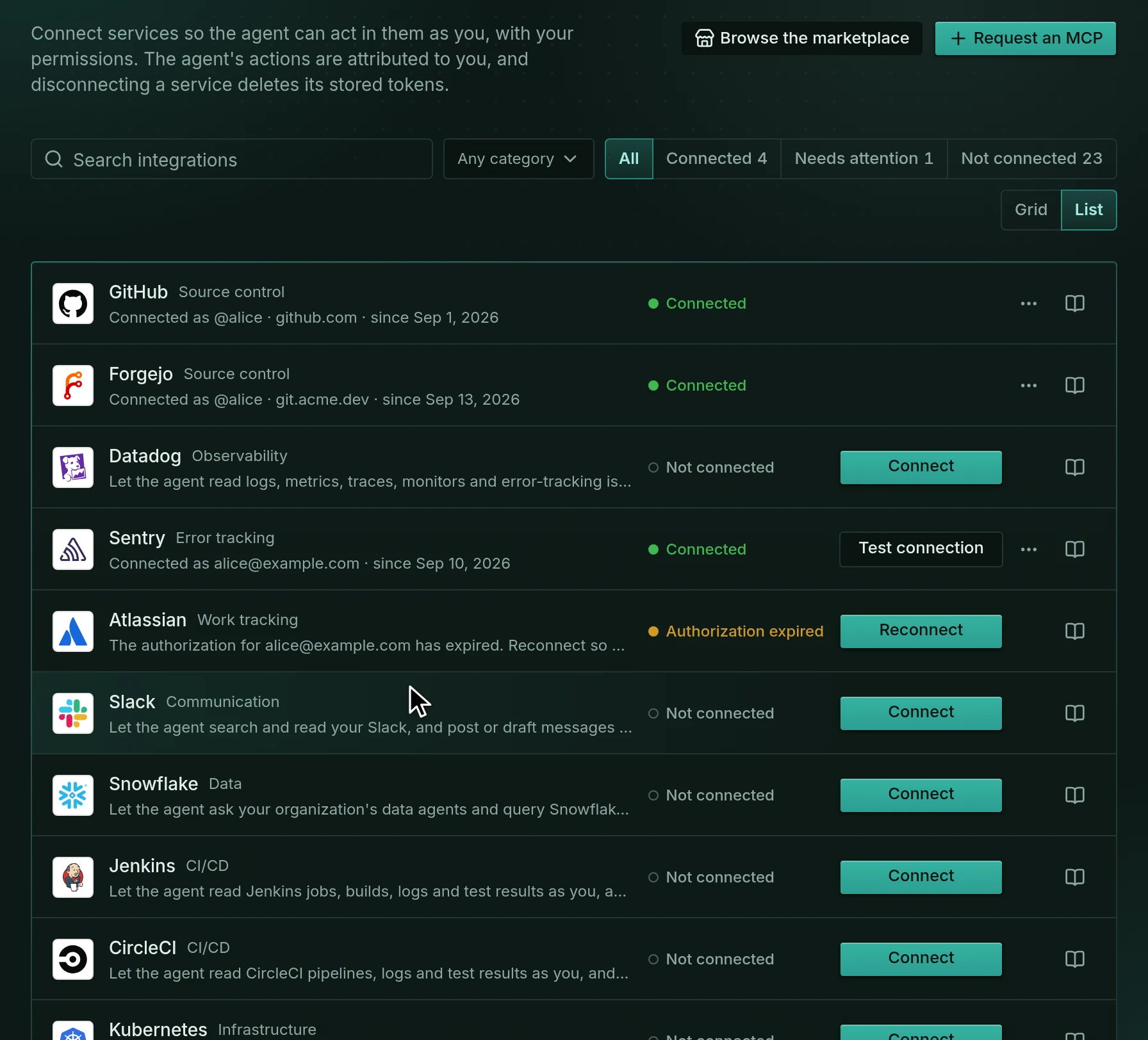
Task: Click the CircleCI logo icon
Action: [73, 959]
